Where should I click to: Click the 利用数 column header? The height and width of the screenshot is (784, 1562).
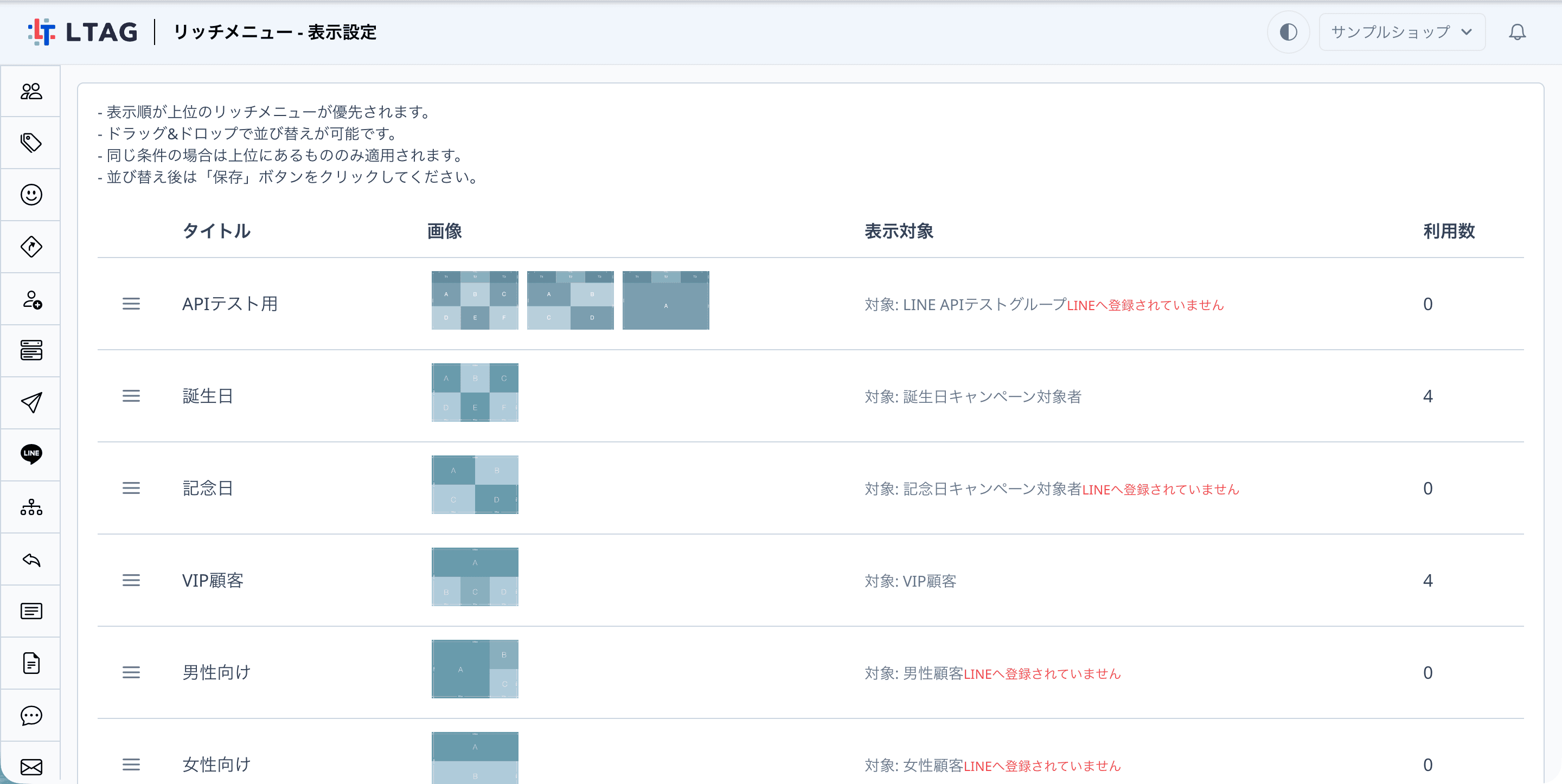pos(1449,231)
